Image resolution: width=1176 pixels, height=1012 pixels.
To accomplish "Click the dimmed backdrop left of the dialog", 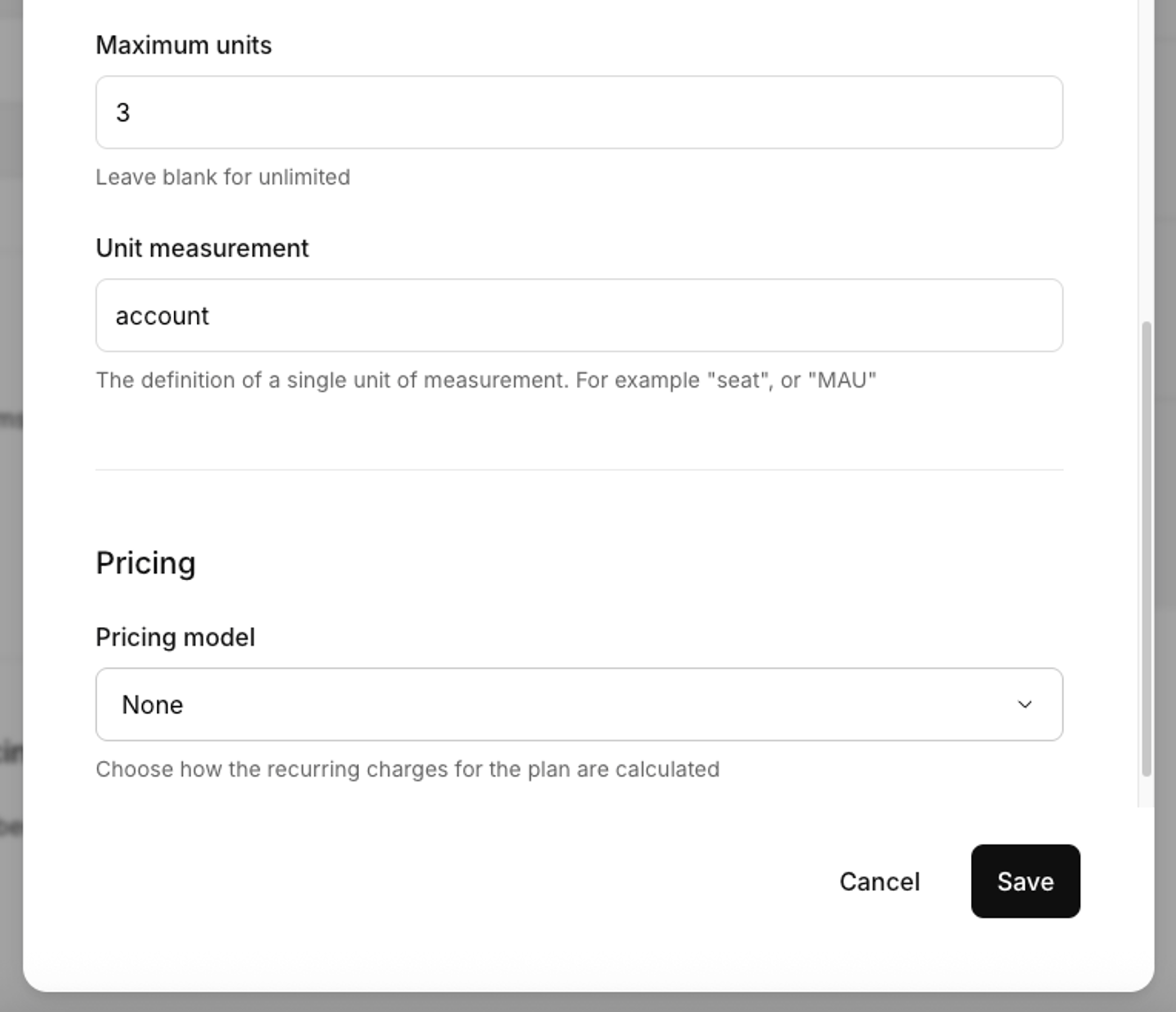I will click(x=10, y=510).
